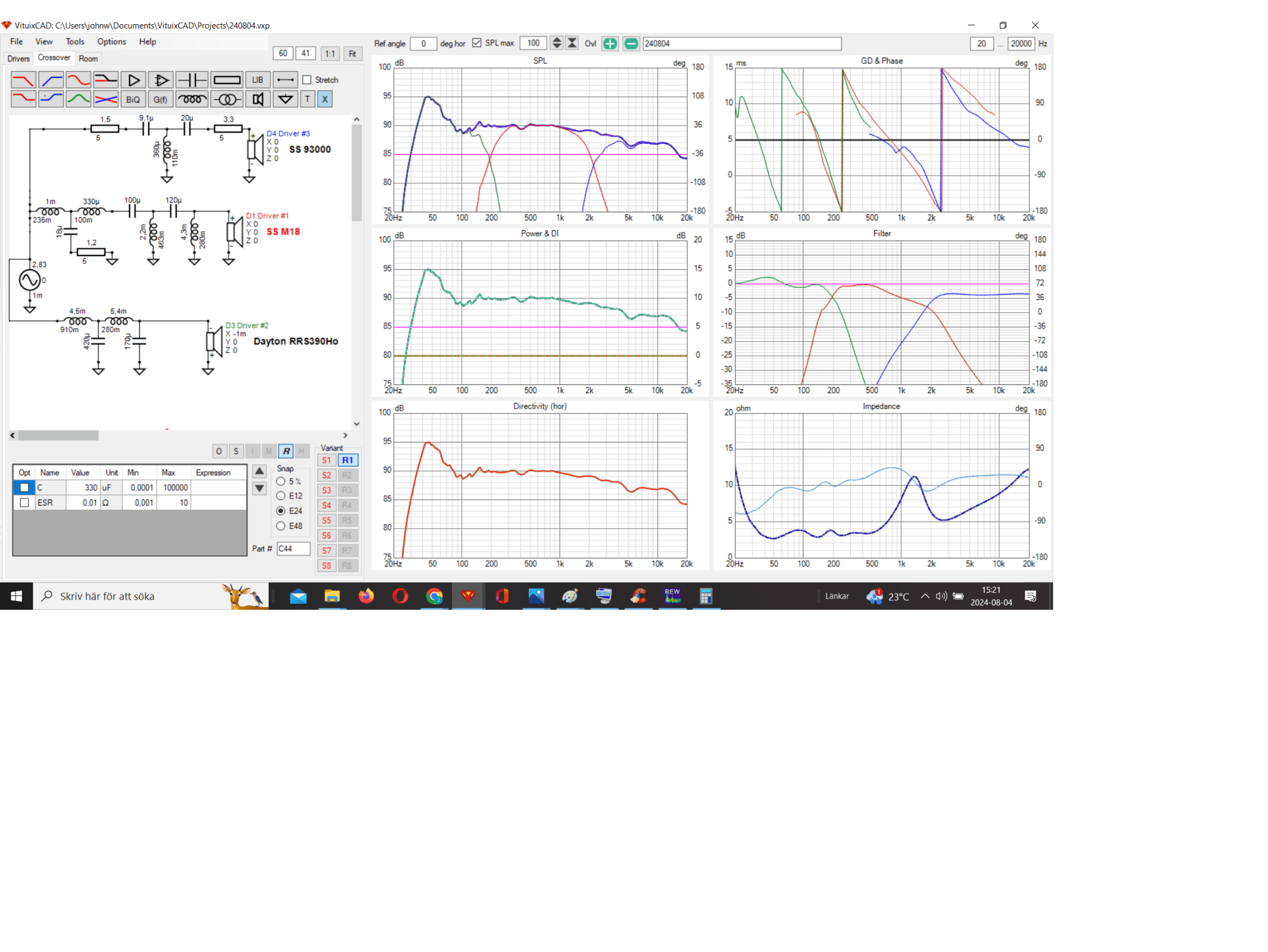Decrease value with down triangle button
The height and width of the screenshot is (952, 1268).
pyautogui.click(x=260, y=488)
